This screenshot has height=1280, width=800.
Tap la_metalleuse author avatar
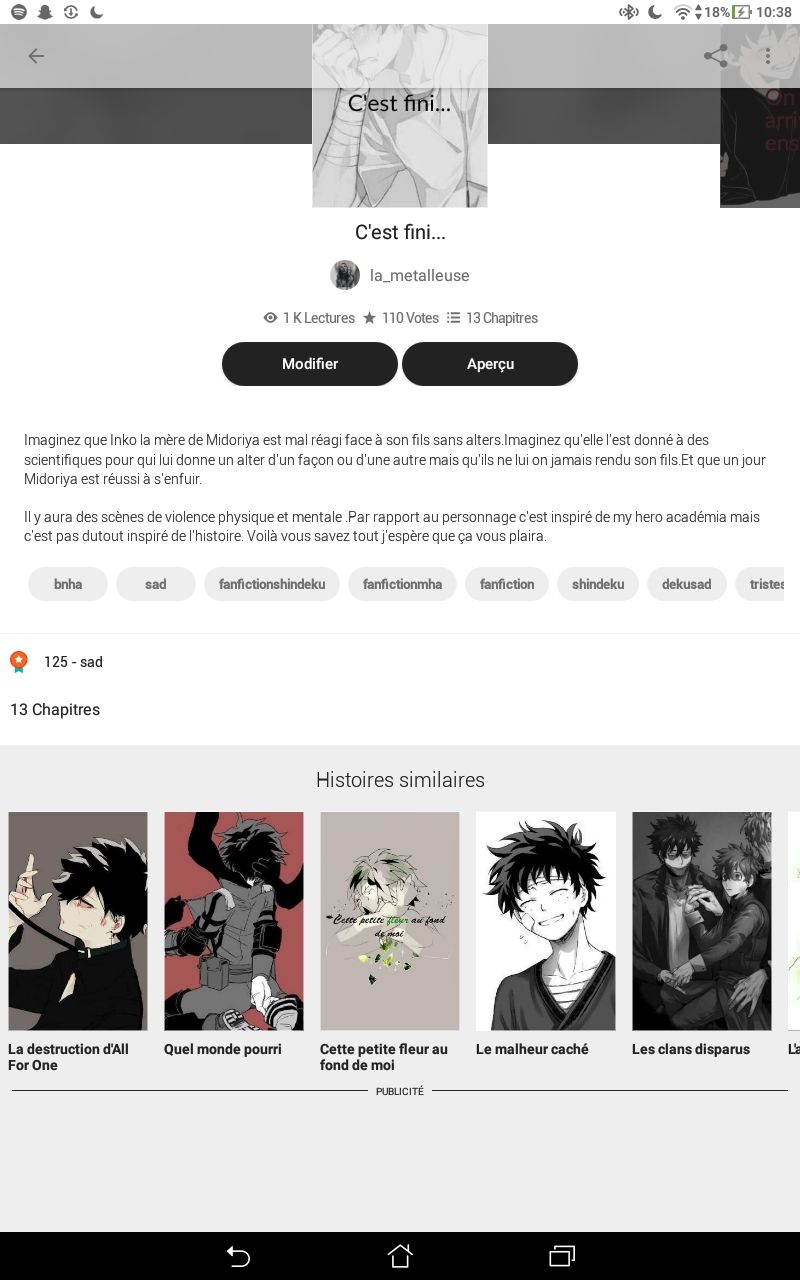(x=345, y=275)
